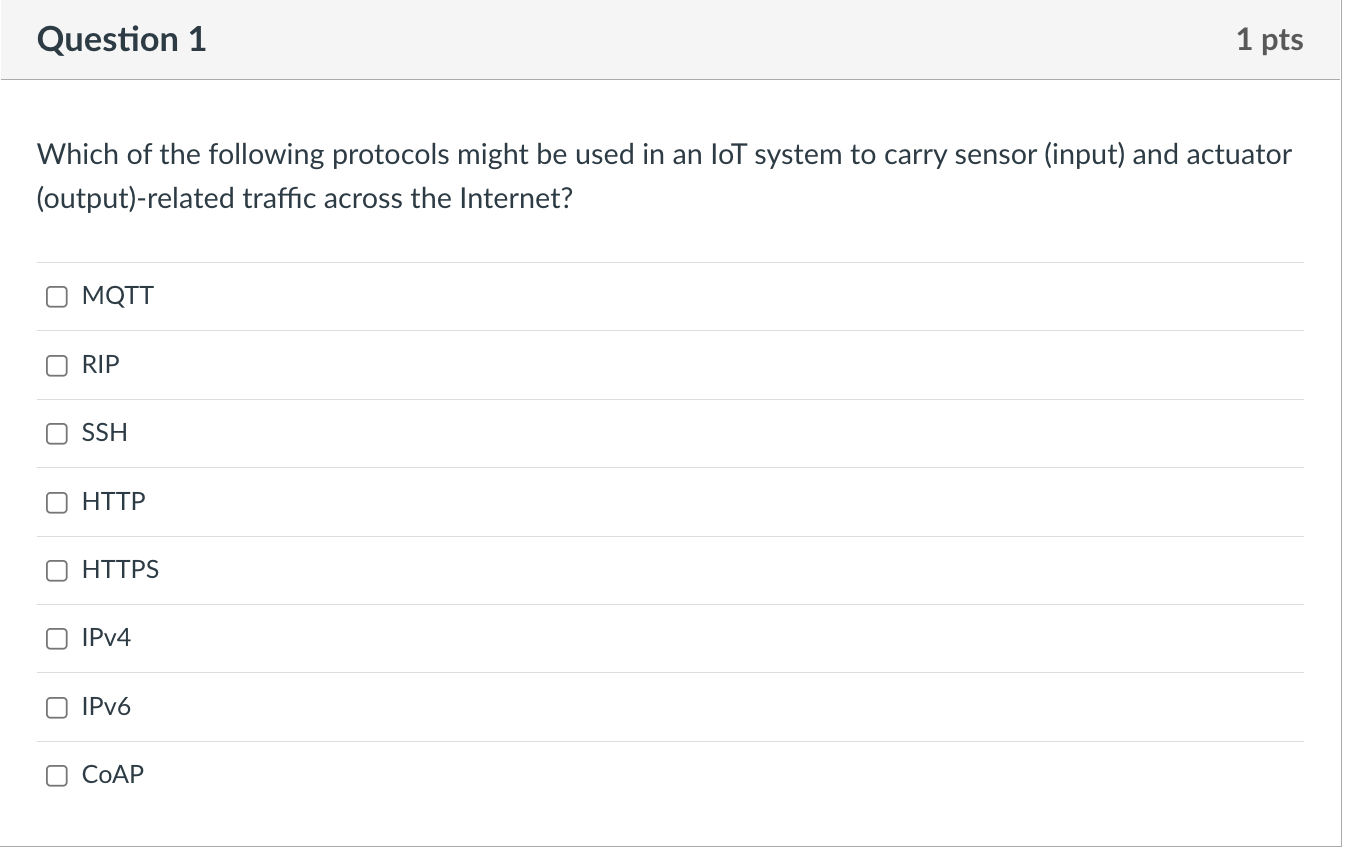
Task: Enable the SSH checkbox
Action: (x=57, y=433)
